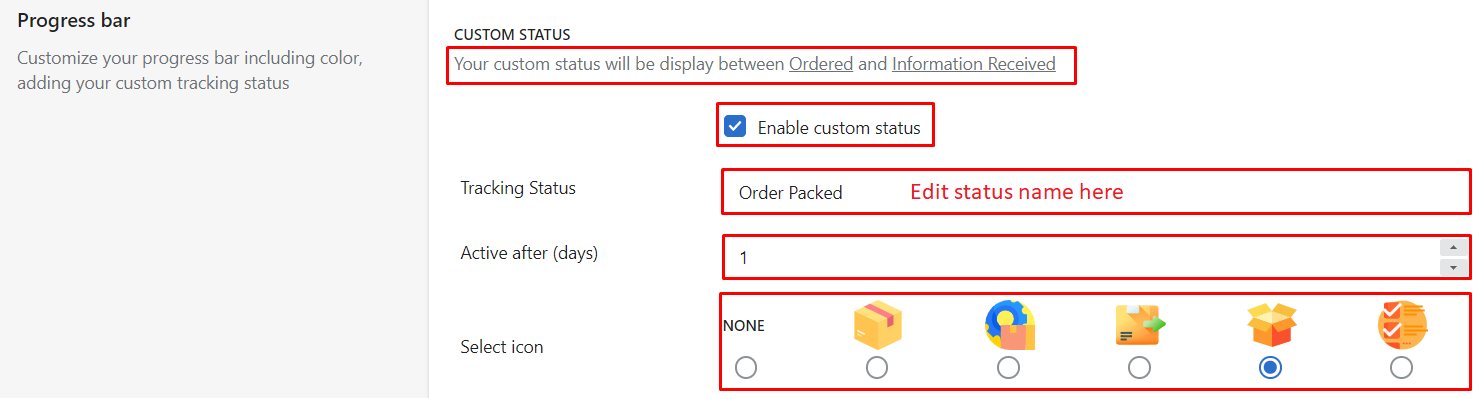Click the package with green arrow icon
This screenshot has width=1482, height=399.
[x=1140, y=325]
